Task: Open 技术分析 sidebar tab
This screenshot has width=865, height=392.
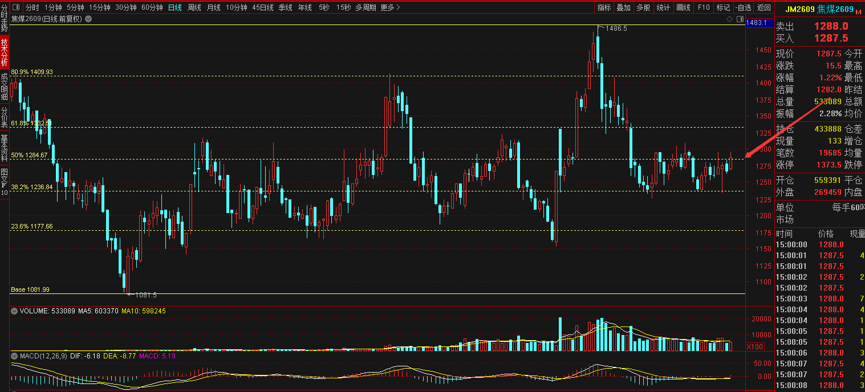Action: pyautogui.click(x=4, y=51)
